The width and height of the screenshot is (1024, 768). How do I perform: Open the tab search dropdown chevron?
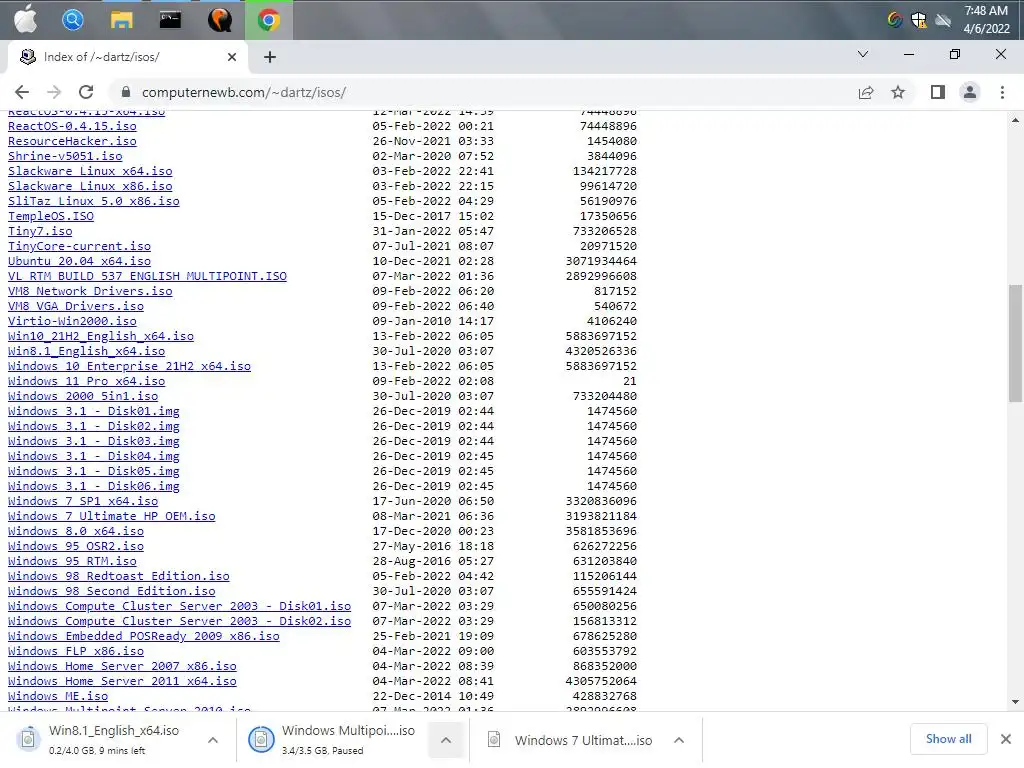point(863,54)
